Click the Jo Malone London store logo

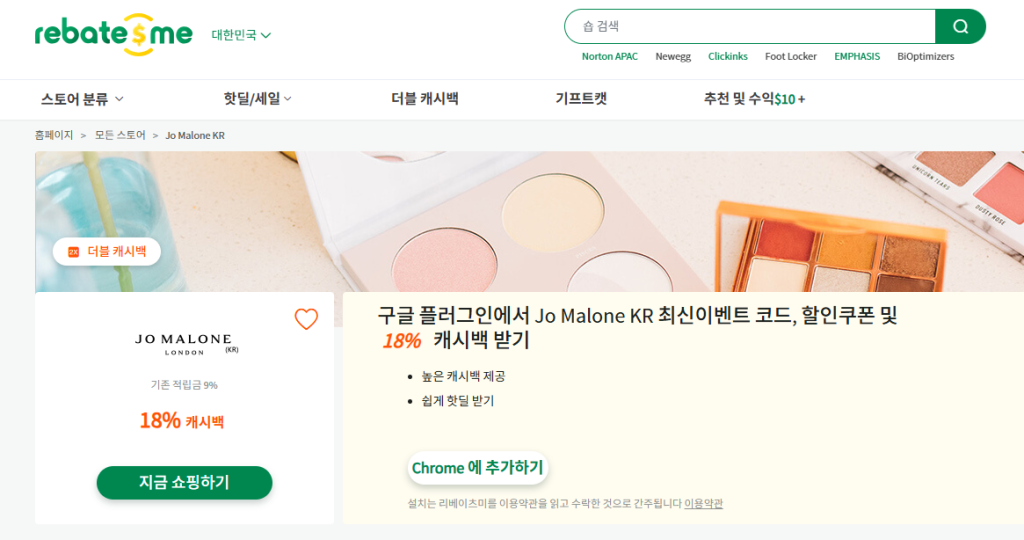coord(185,343)
